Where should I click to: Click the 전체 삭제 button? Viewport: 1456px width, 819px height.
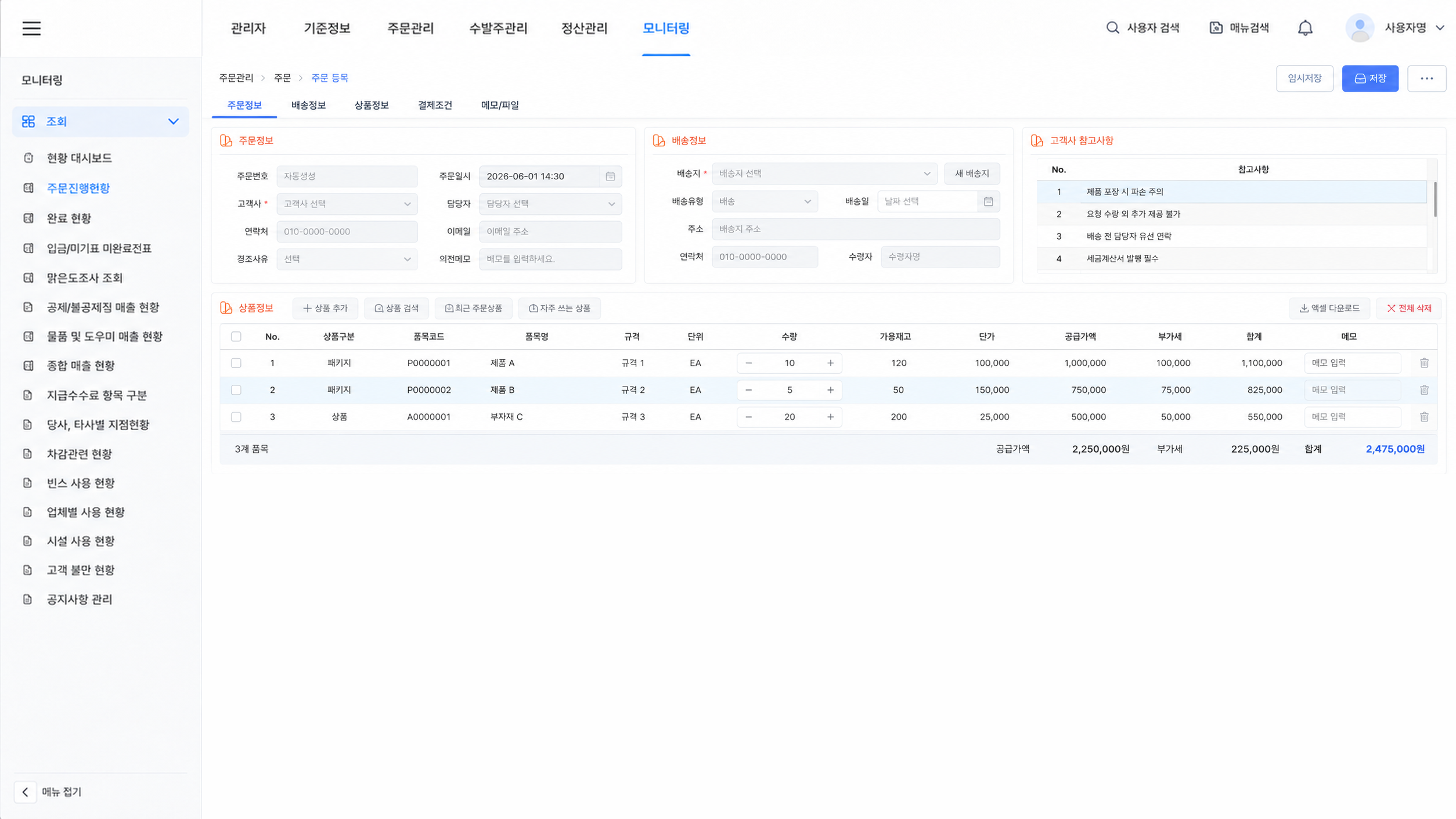[1409, 308]
